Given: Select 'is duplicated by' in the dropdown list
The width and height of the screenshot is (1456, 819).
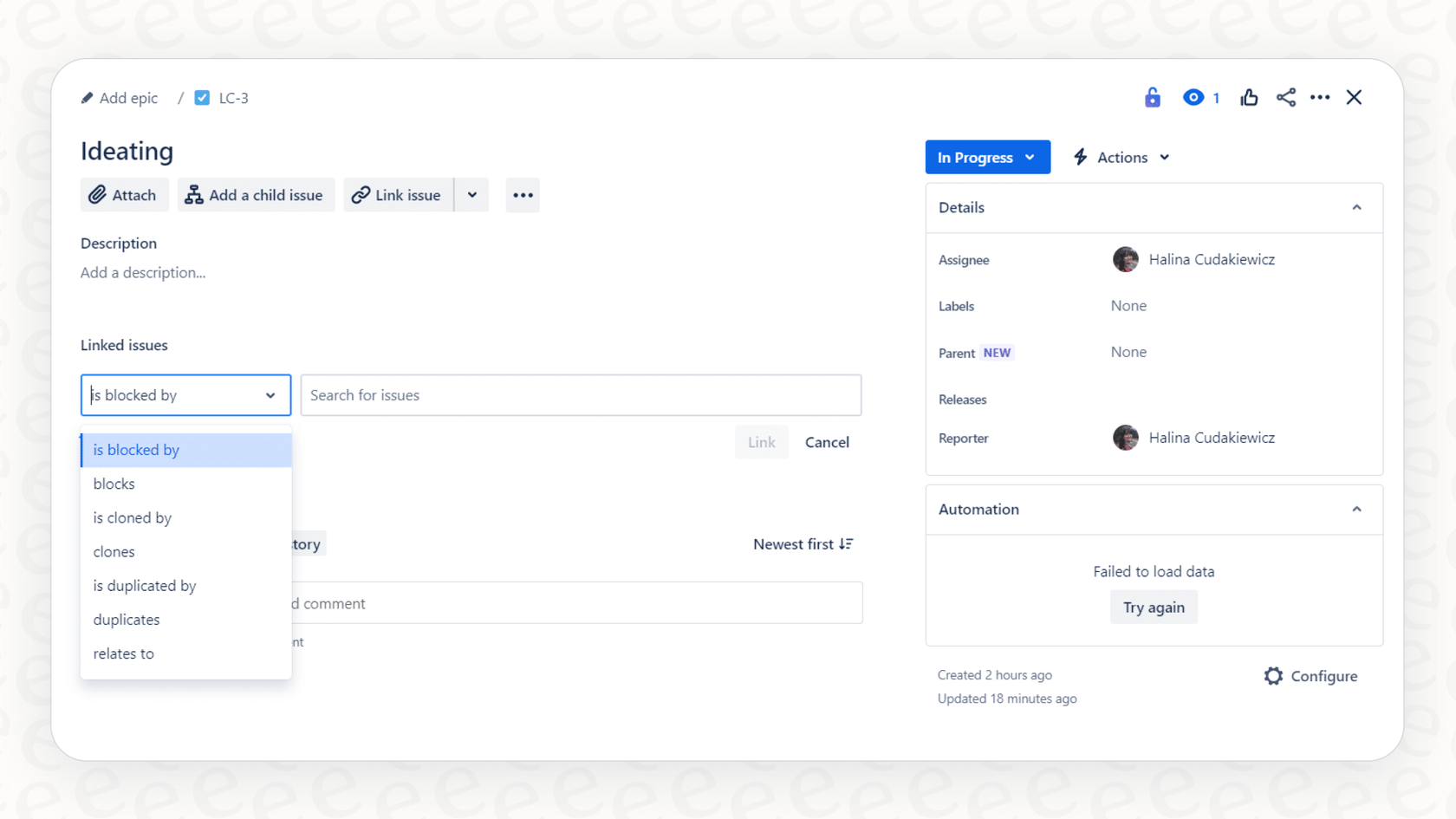Looking at the screenshot, I should pos(144,586).
